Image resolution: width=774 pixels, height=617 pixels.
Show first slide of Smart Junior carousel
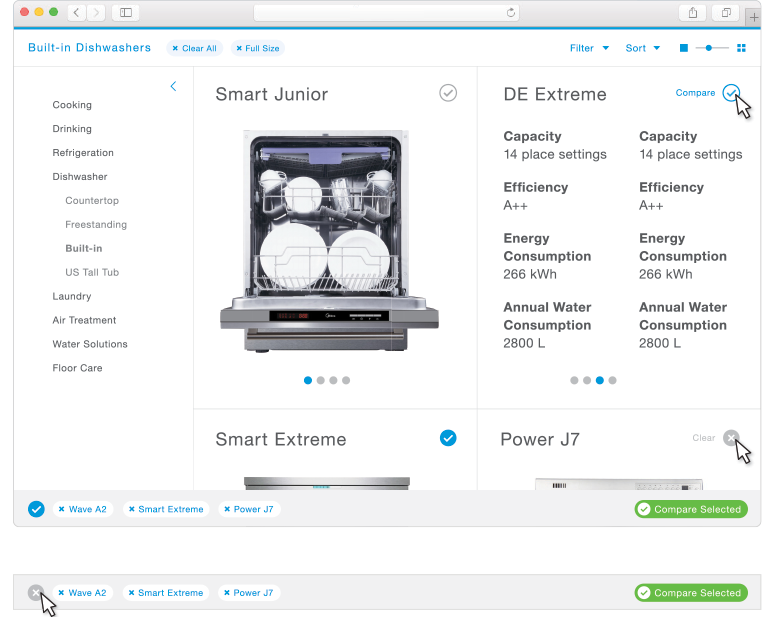308,380
